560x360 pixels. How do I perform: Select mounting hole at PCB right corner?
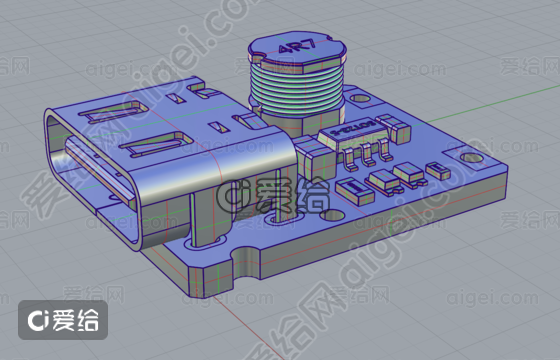[471, 158]
